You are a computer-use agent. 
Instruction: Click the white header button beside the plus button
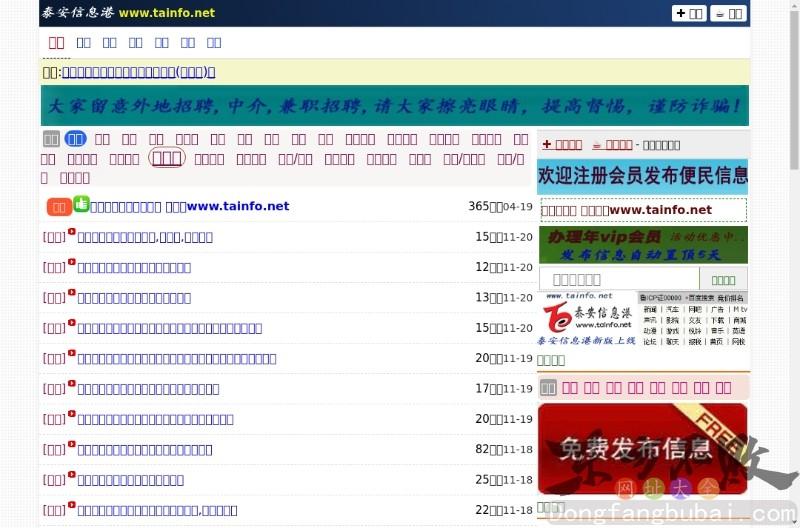[x=729, y=13]
